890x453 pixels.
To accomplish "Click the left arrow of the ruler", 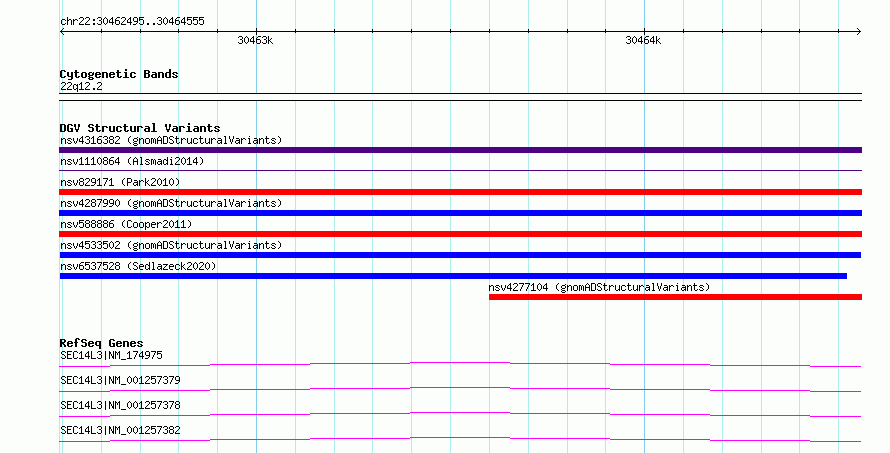I will (x=62, y=31).
